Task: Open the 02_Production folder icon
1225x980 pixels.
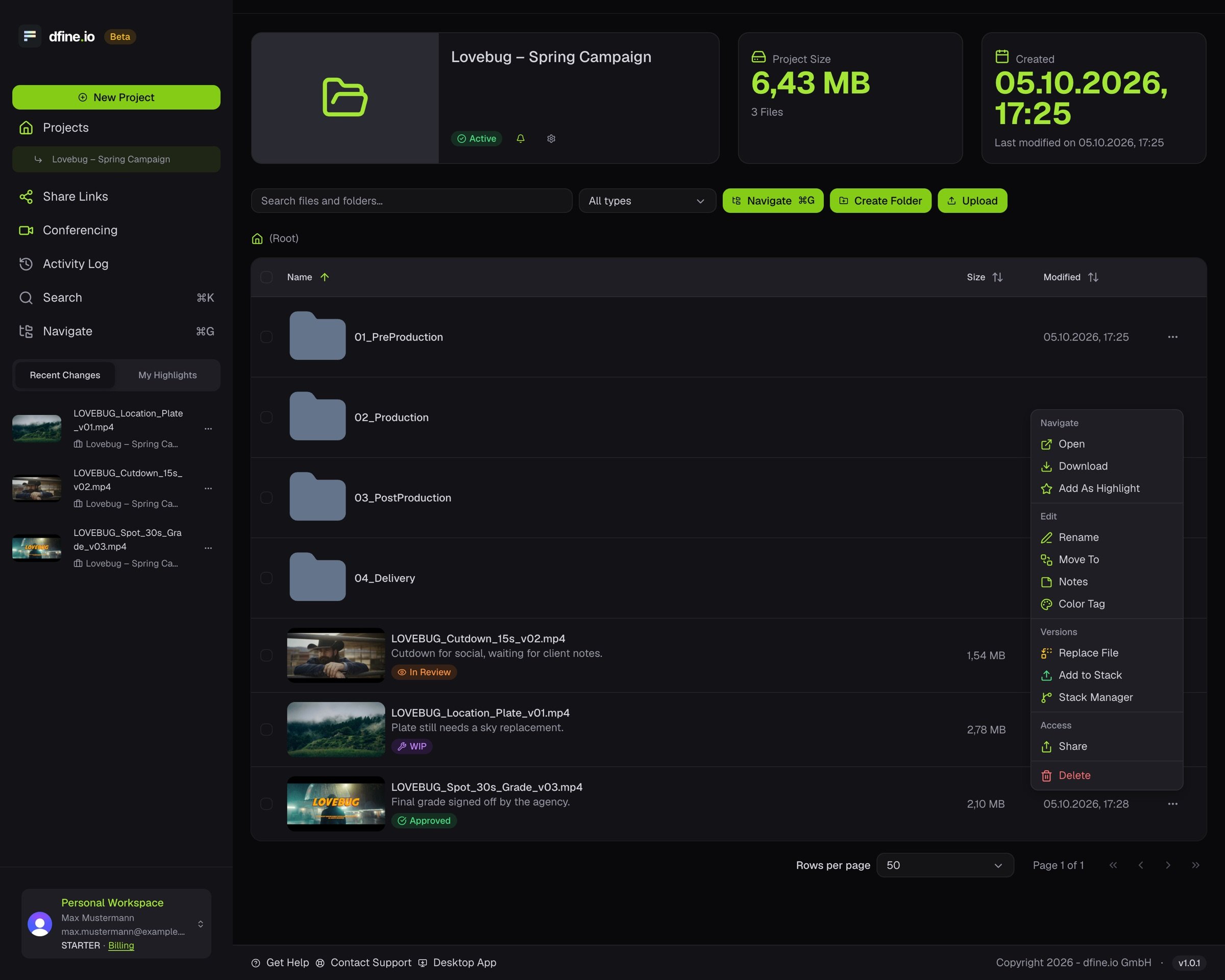Action: (x=317, y=416)
